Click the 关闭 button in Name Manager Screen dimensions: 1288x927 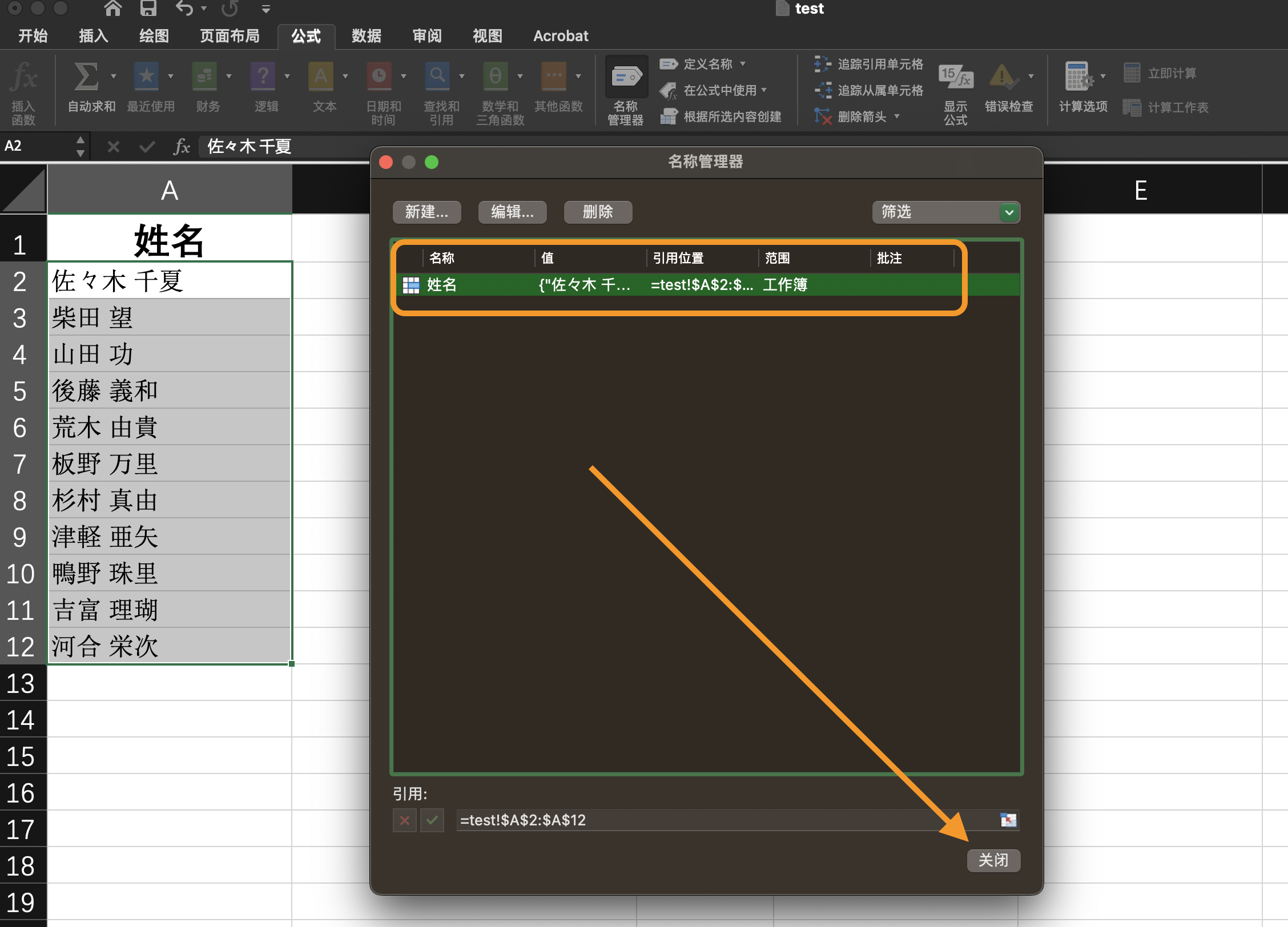click(x=993, y=860)
